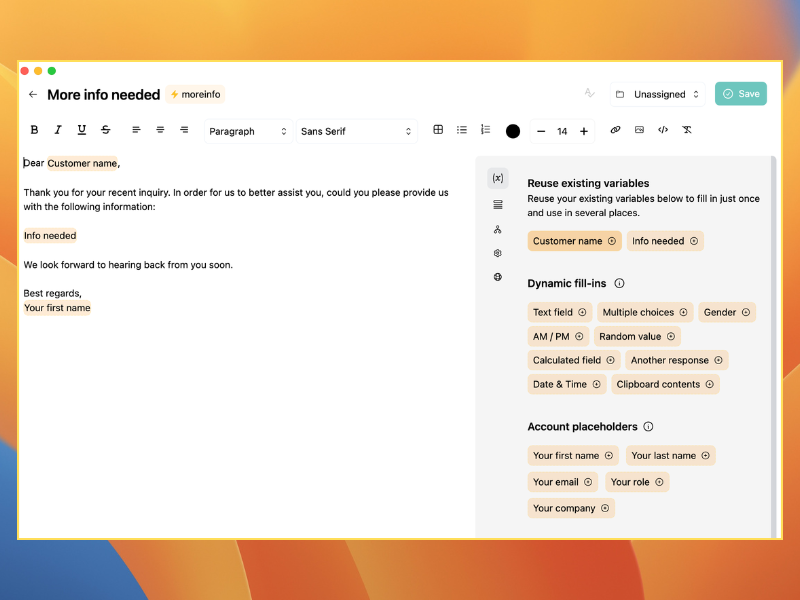Insert the Your email placeholder

(x=562, y=482)
